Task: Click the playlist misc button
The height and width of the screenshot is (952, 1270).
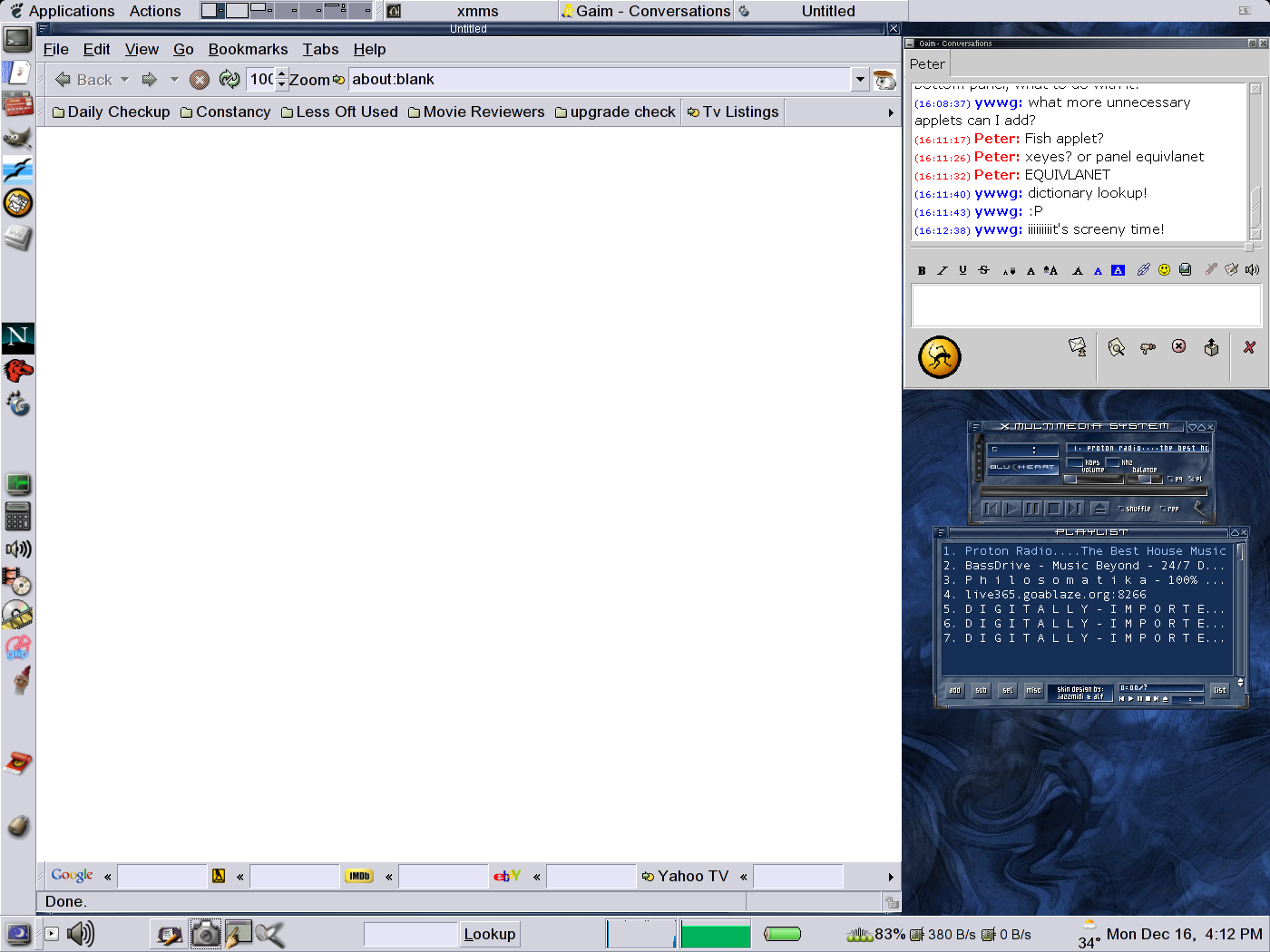Action: tap(1033, 690)
